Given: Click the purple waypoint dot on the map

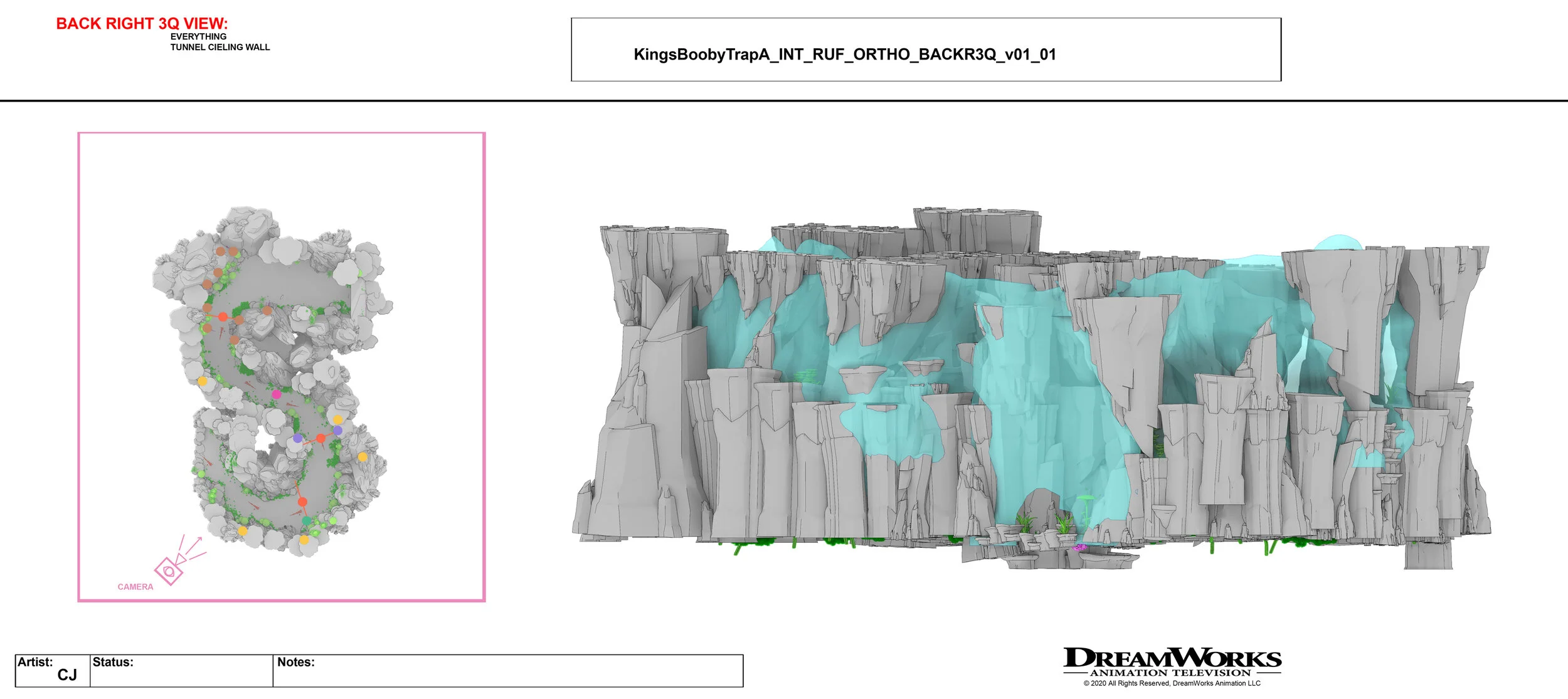Looking at the screenshot, I should coord(298,438).
